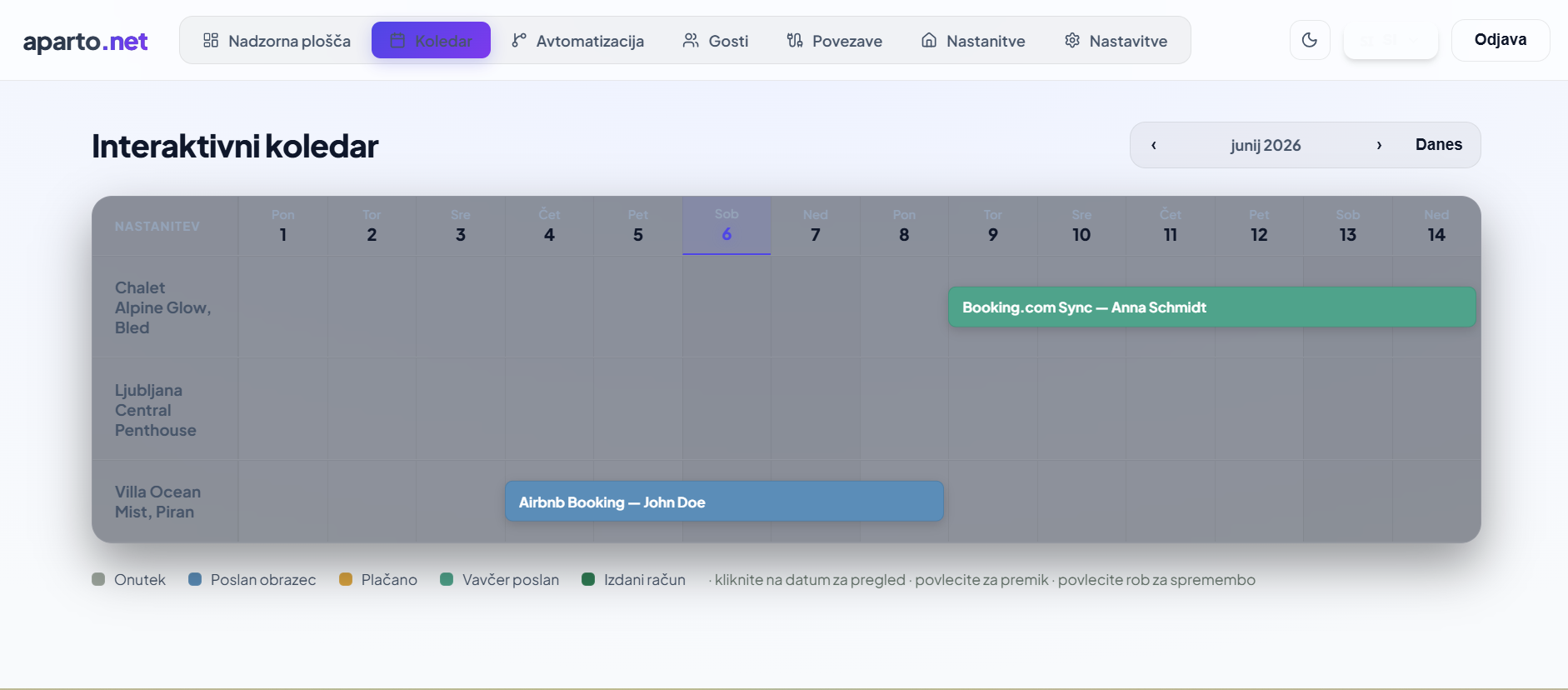
Task: Click the dashboard grid icon
Action: click(211, 40)
